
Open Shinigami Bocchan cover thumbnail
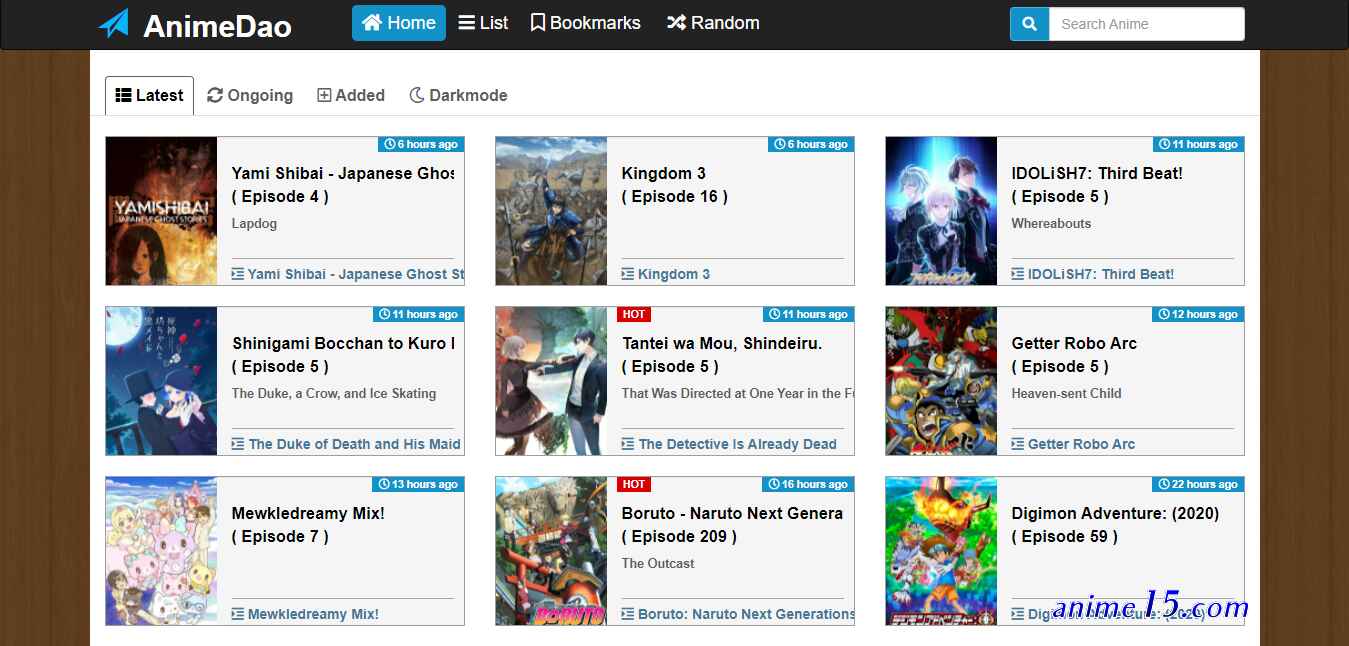tap(161, 381)
